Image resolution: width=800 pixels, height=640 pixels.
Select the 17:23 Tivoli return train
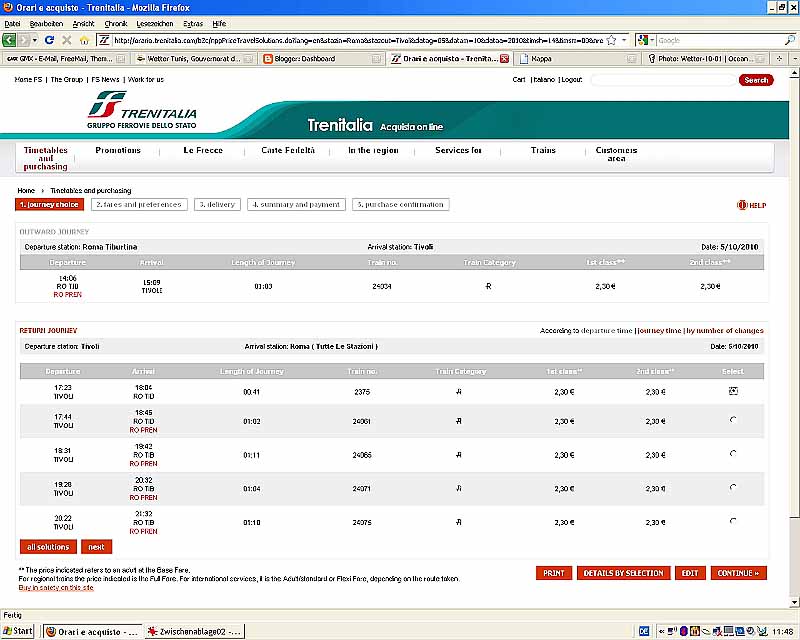click(x=733, y=391)
